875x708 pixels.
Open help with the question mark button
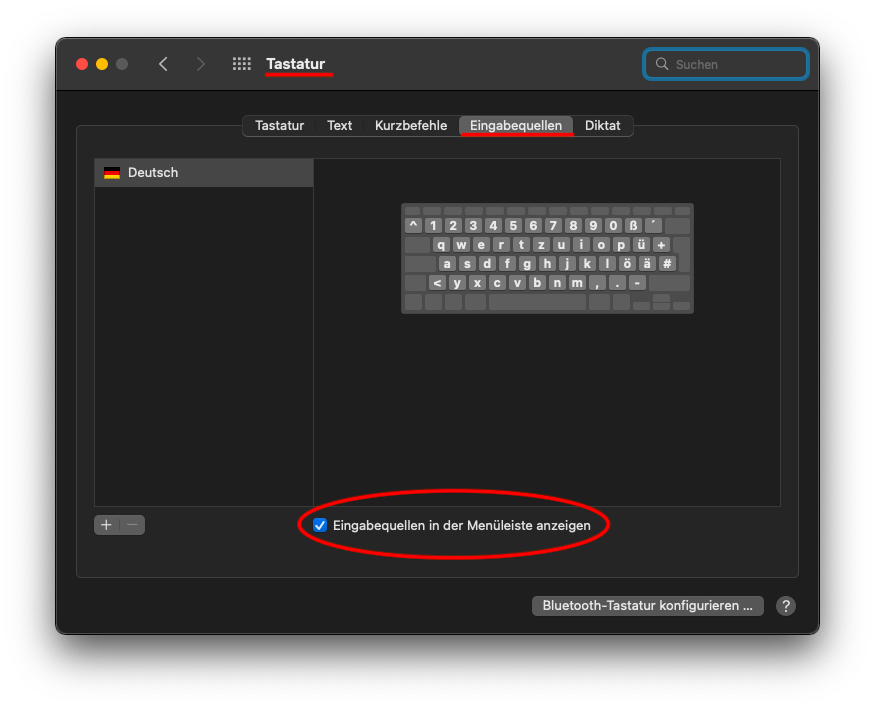(x=786, y=606)
